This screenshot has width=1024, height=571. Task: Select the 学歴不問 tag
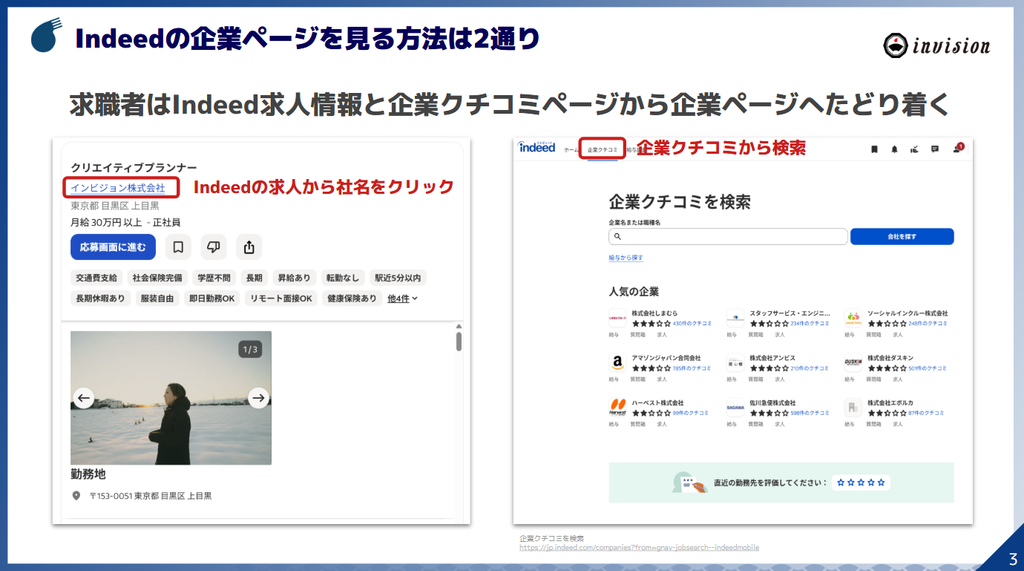tap(214, 278)
